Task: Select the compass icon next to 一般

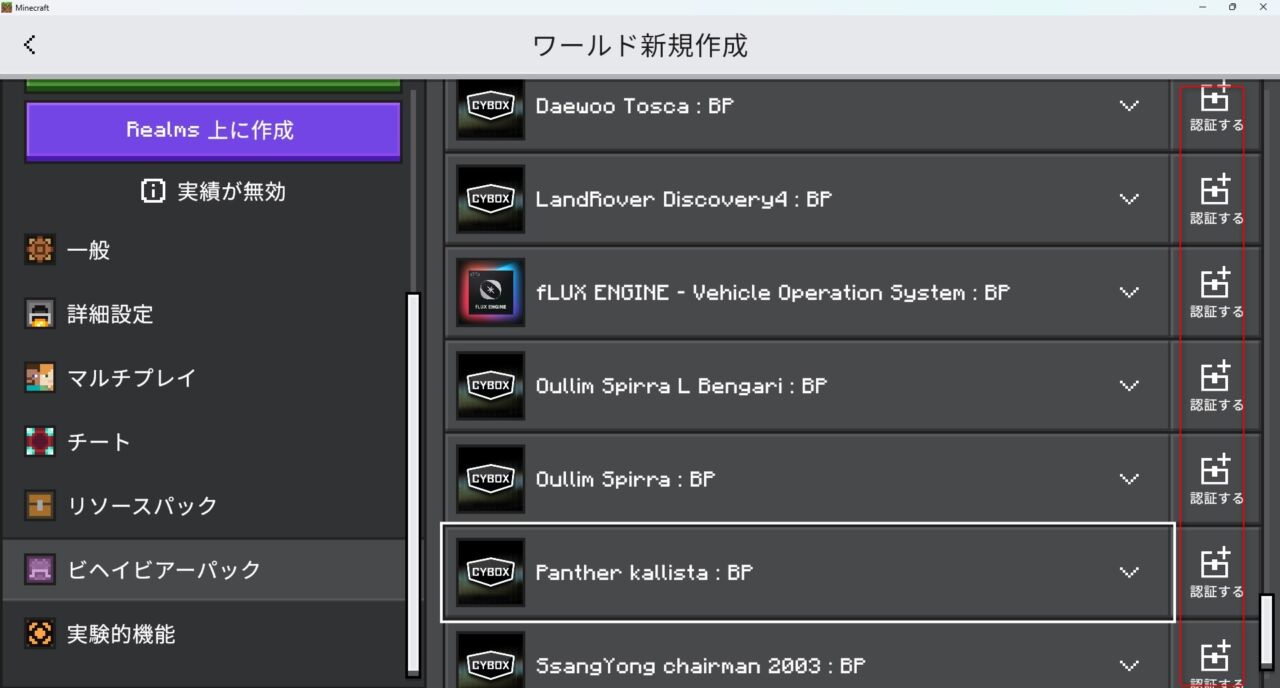Action: pos(39,250)
